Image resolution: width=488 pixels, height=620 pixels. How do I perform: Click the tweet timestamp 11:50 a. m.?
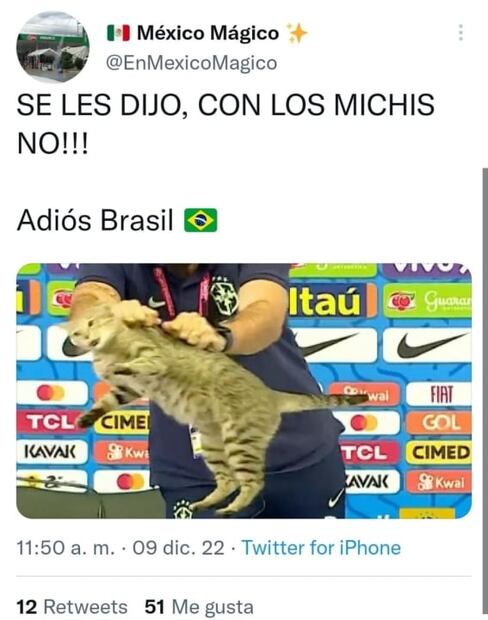click(66, 548)
